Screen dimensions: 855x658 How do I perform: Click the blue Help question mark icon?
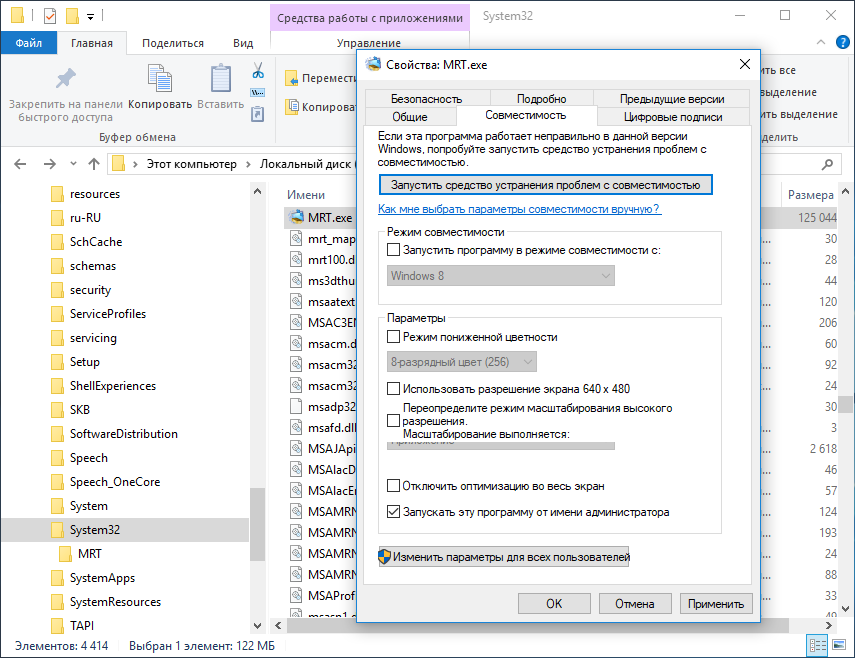click(842, 43)
